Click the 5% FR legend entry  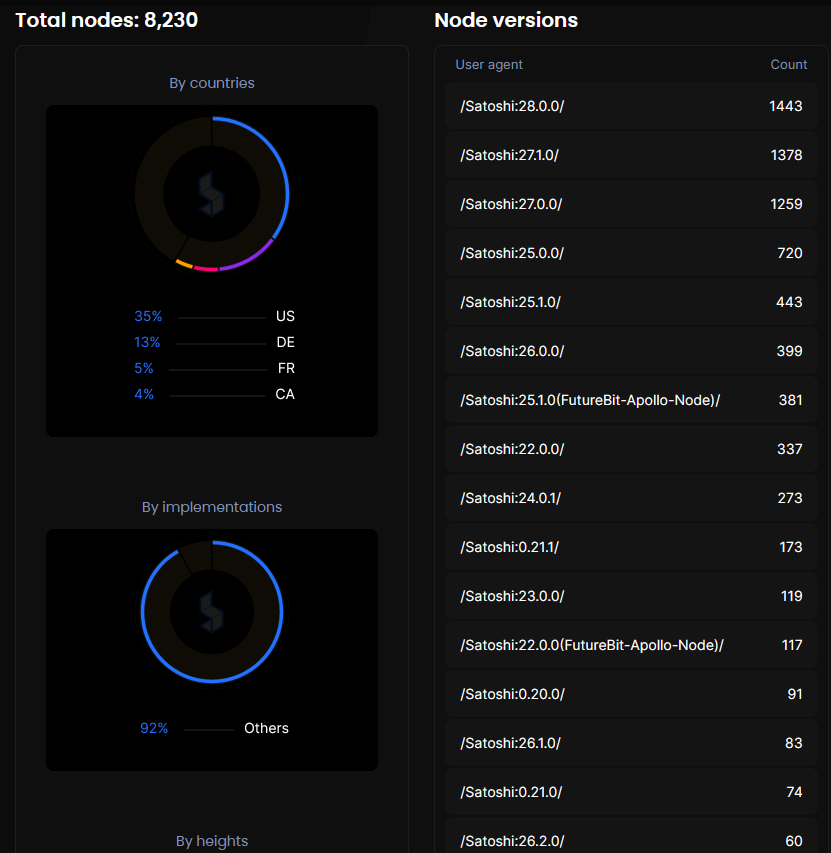tap(214, 368)
